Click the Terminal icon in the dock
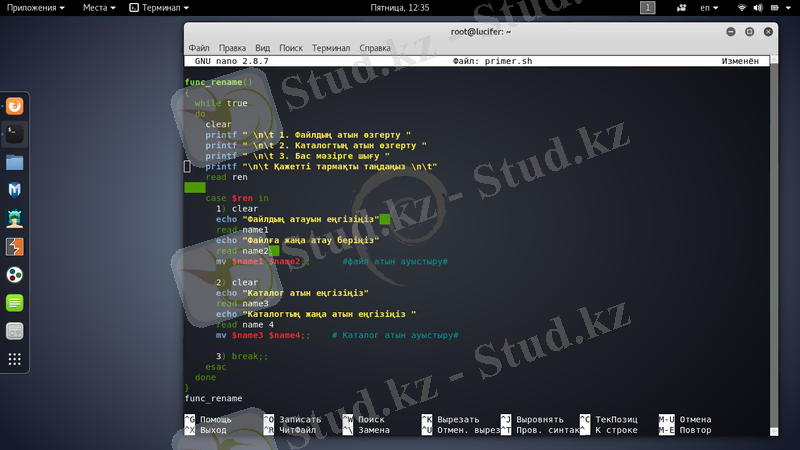800x450 pixels. [x=15, y=133]
